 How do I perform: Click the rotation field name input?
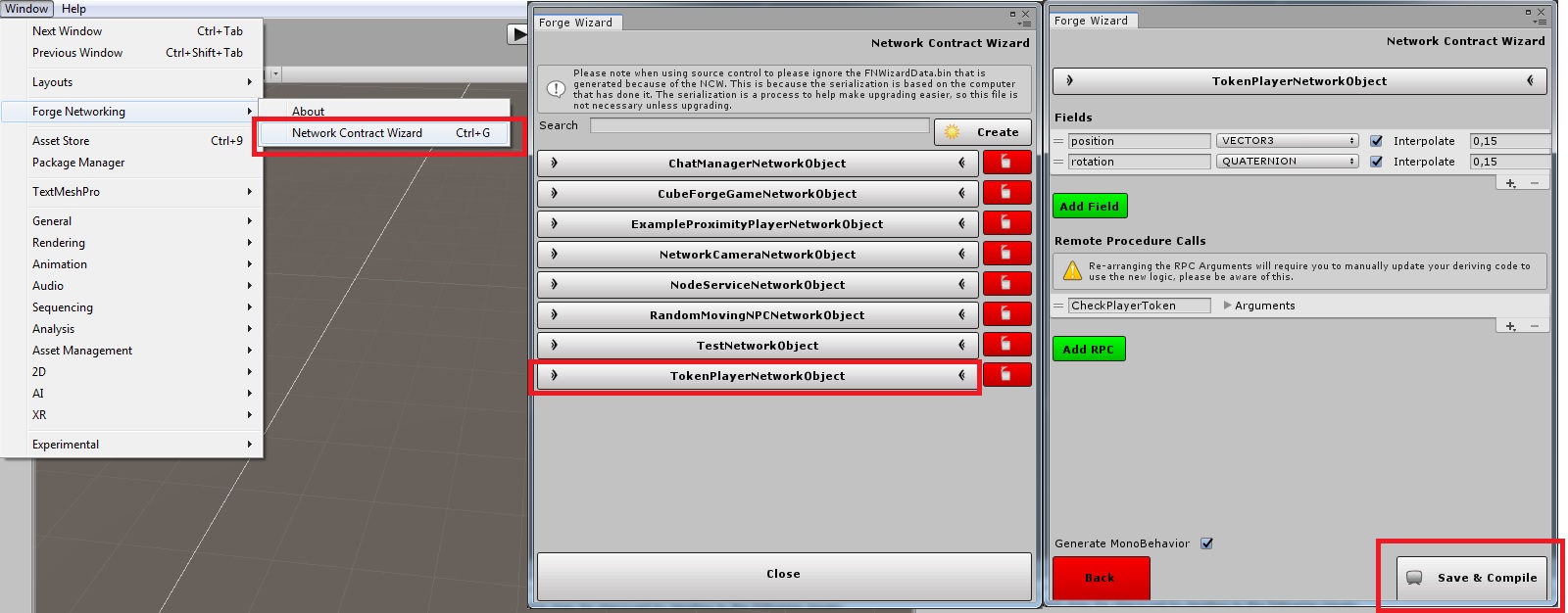[1140, 162]
